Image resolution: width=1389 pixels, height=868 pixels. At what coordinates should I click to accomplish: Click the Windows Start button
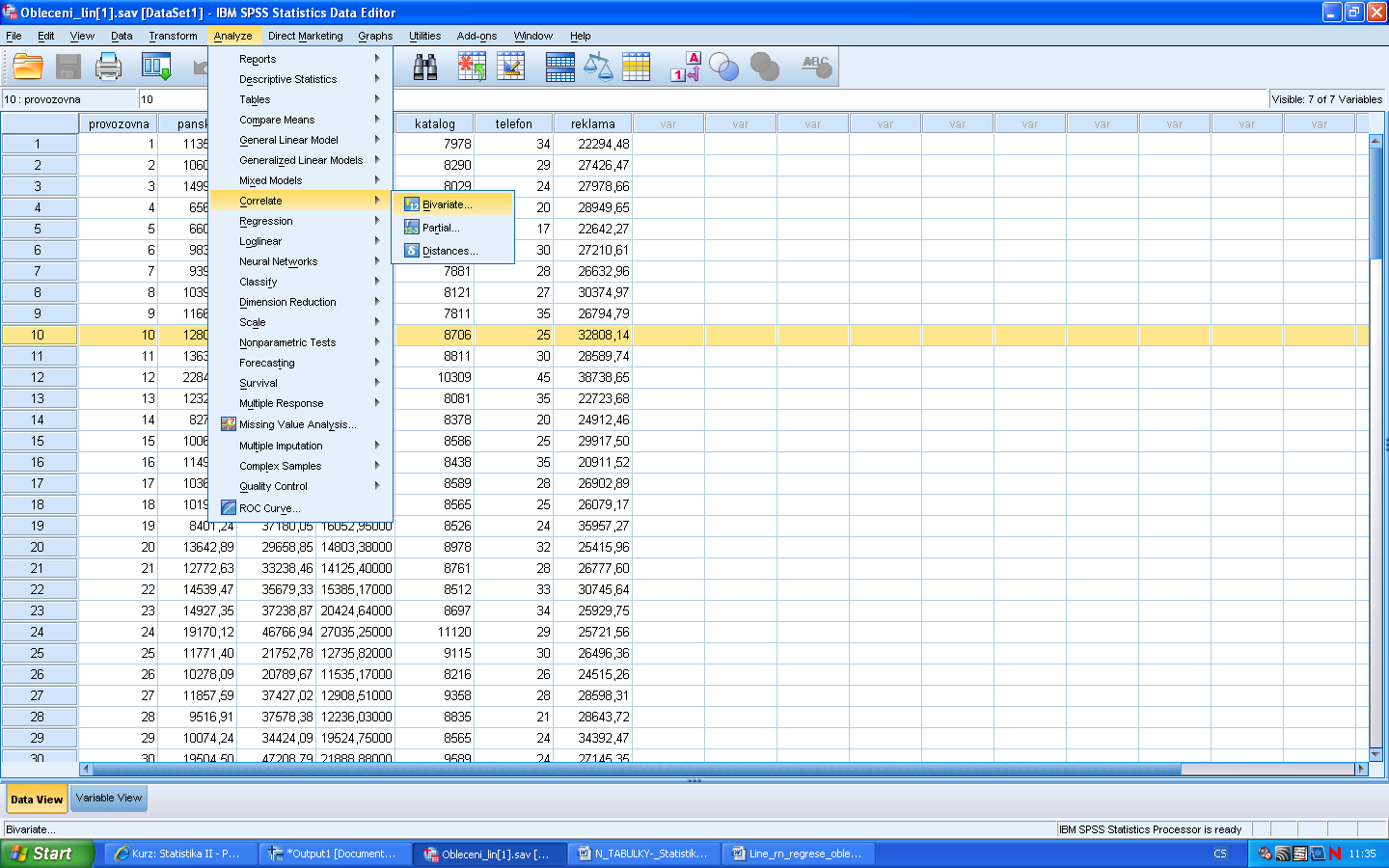47,854
